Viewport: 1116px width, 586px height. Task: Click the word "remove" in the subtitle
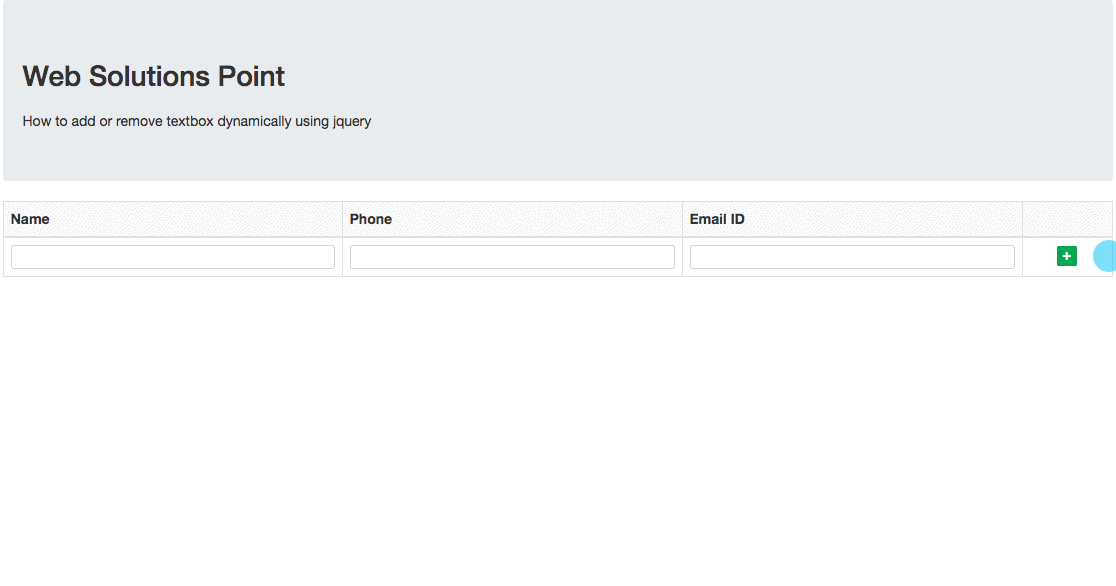pos(139,122)
